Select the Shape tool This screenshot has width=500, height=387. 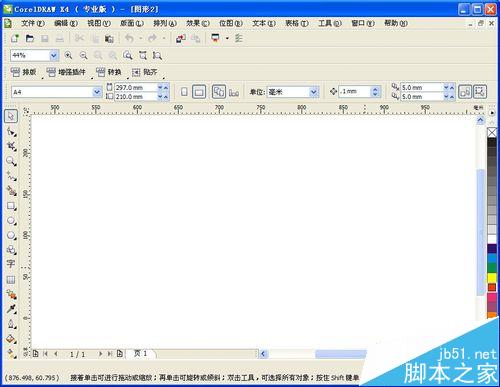11,132
